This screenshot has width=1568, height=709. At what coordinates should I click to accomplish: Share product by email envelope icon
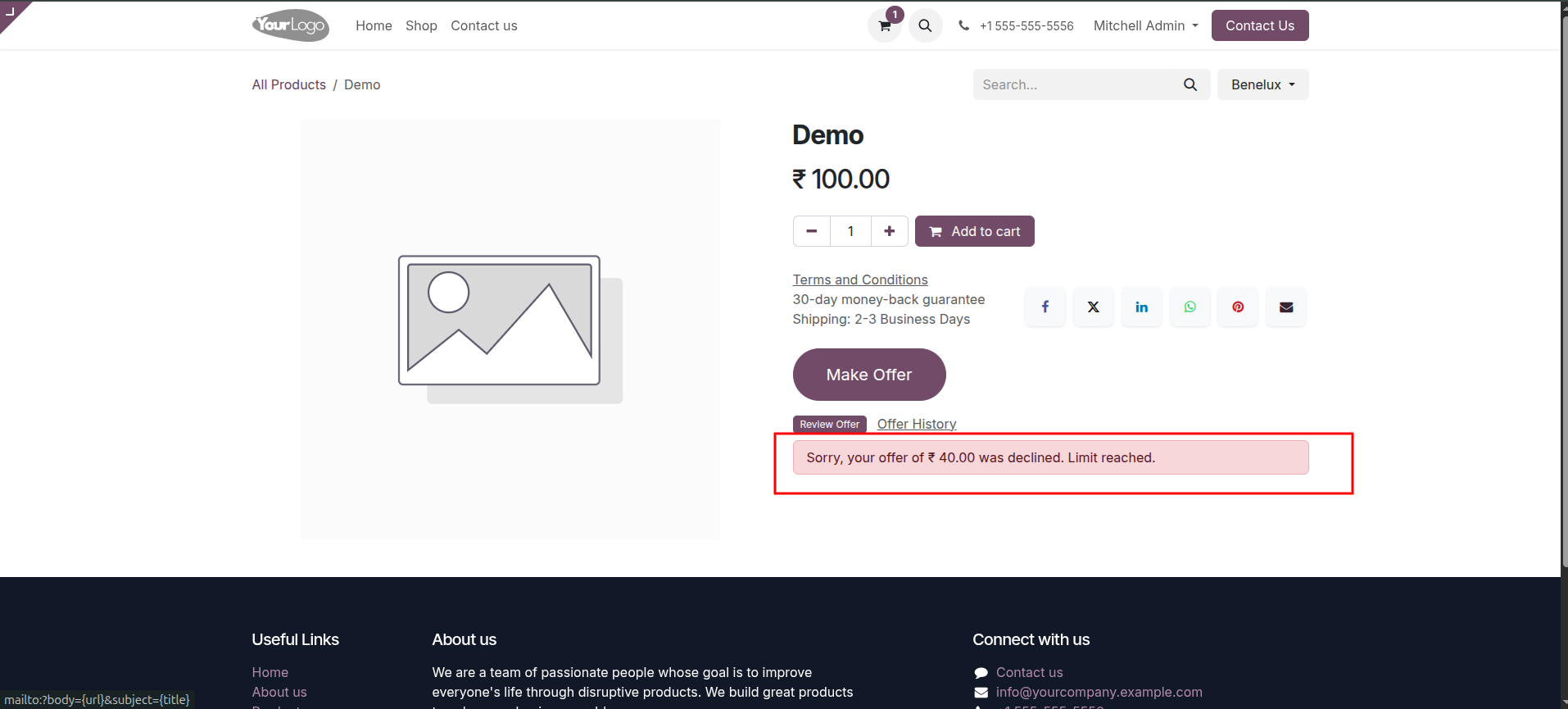[1286, 307]
